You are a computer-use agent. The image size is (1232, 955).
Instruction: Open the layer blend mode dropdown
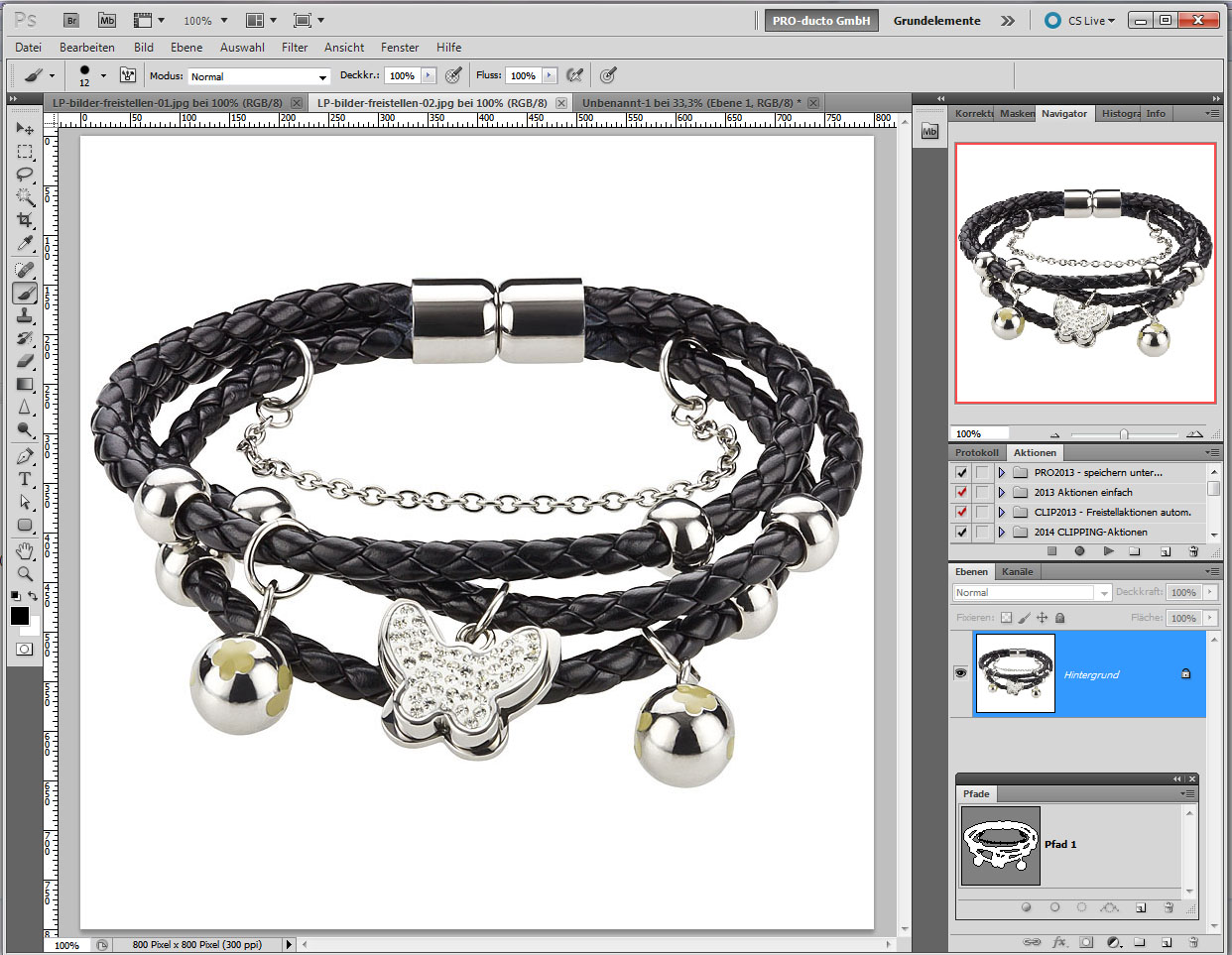(x=1032, y=593)
